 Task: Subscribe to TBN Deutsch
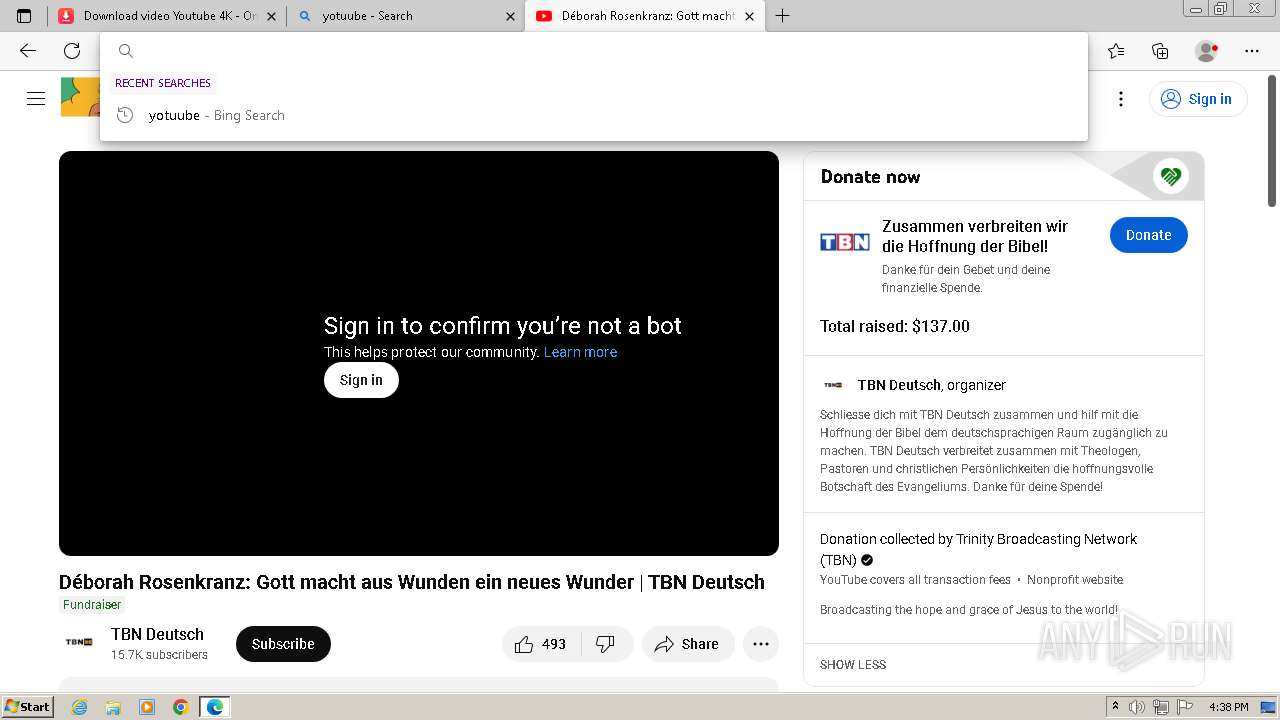283,644
